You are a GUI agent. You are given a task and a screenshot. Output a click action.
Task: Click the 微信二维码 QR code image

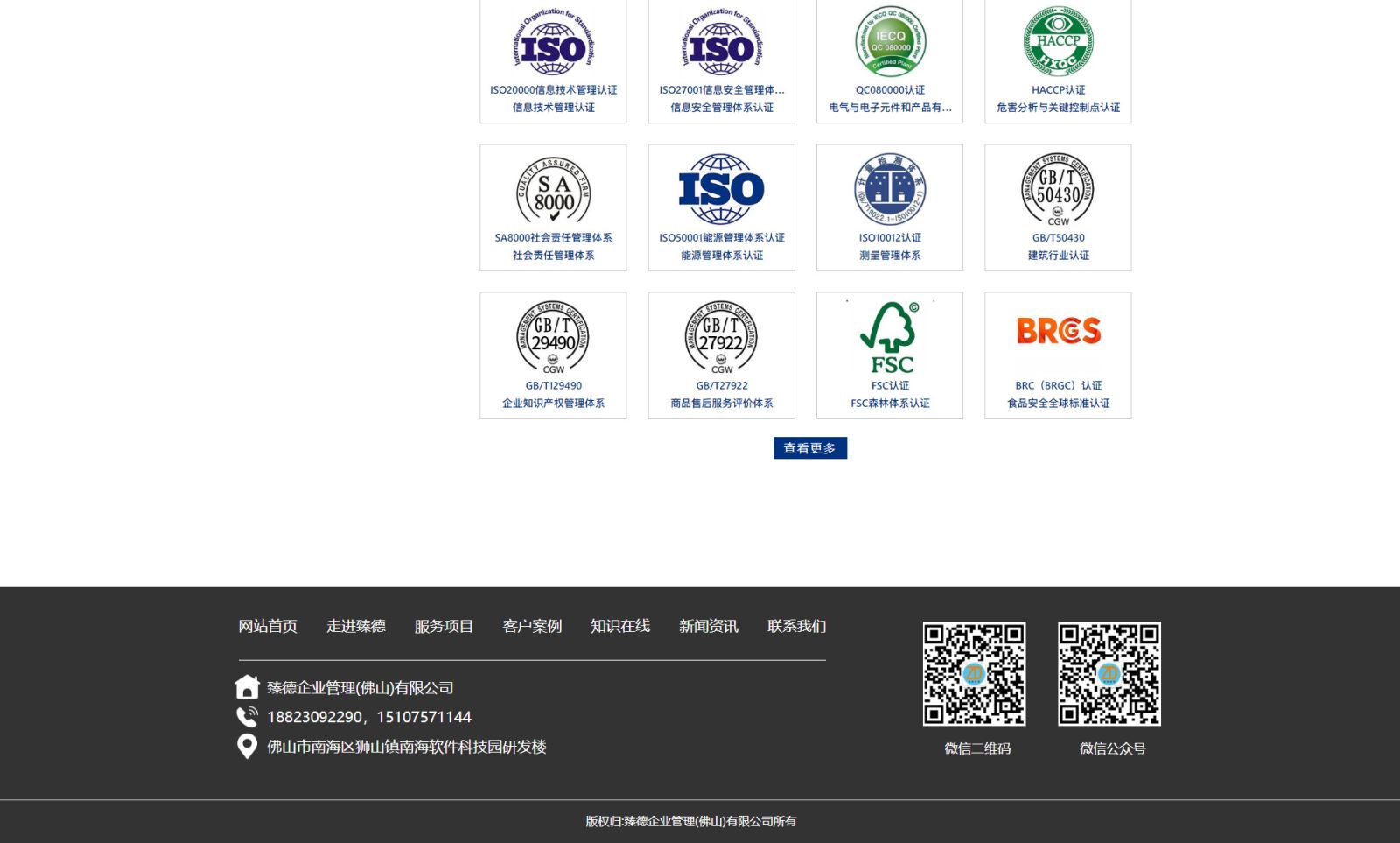pyautogui.click(x=974, y=674)
